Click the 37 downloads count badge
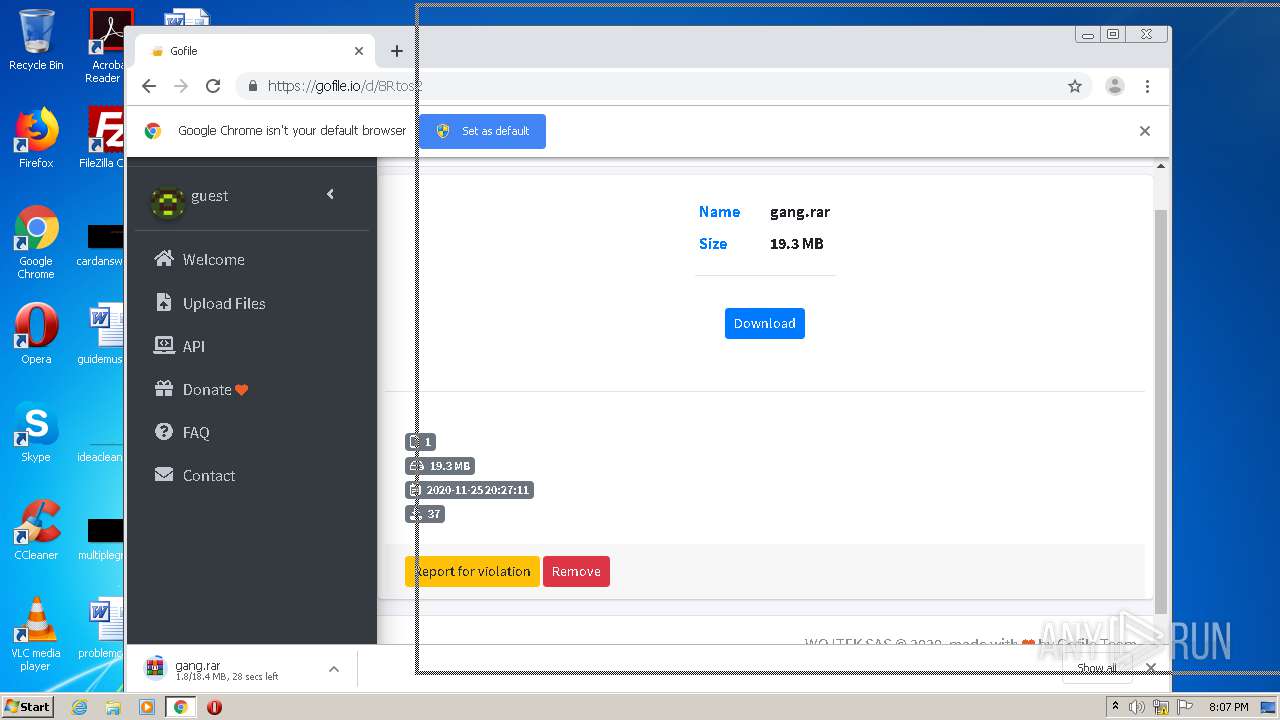 [x=425, y=514]
